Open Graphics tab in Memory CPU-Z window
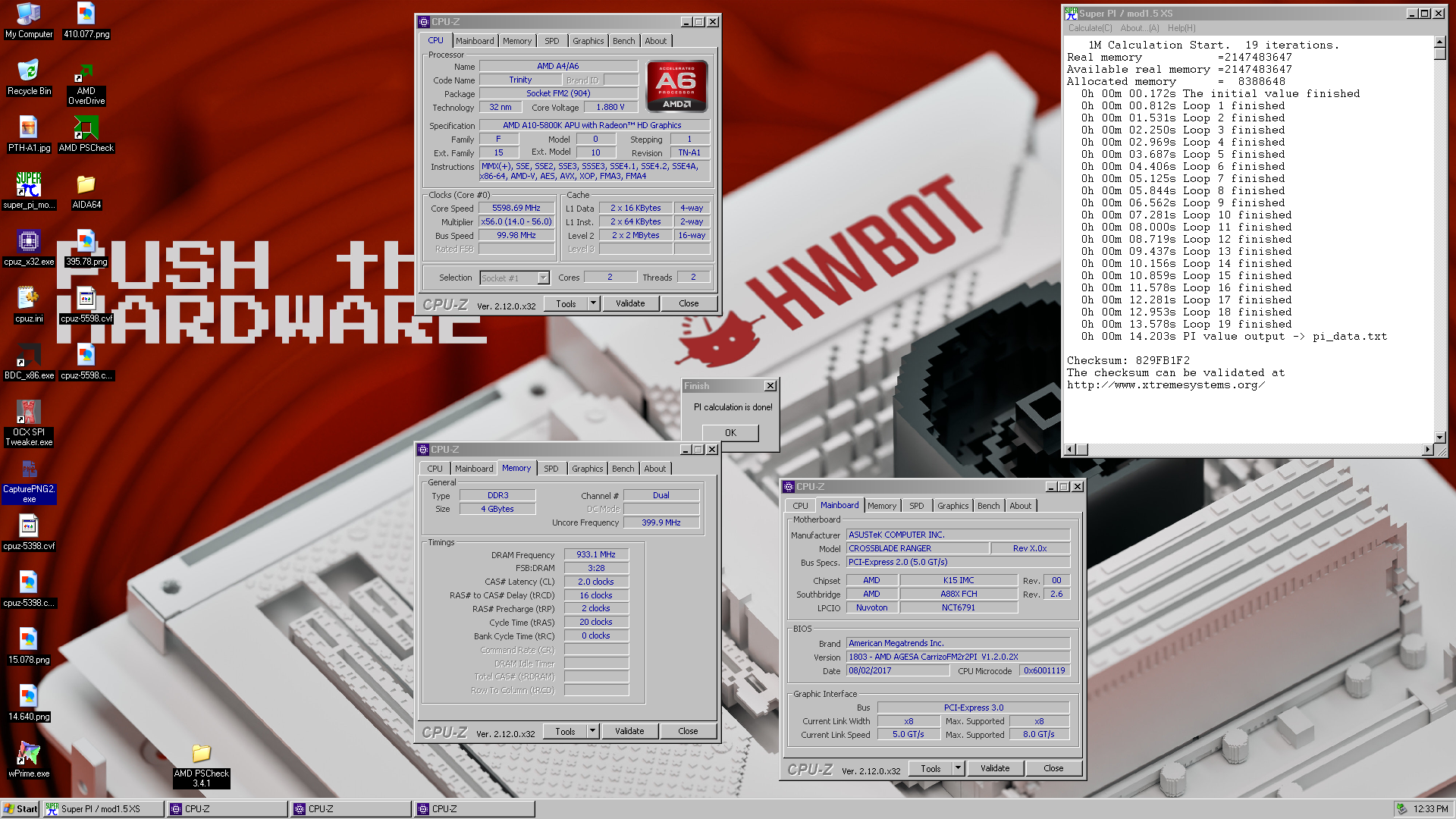 click(588, 469)
